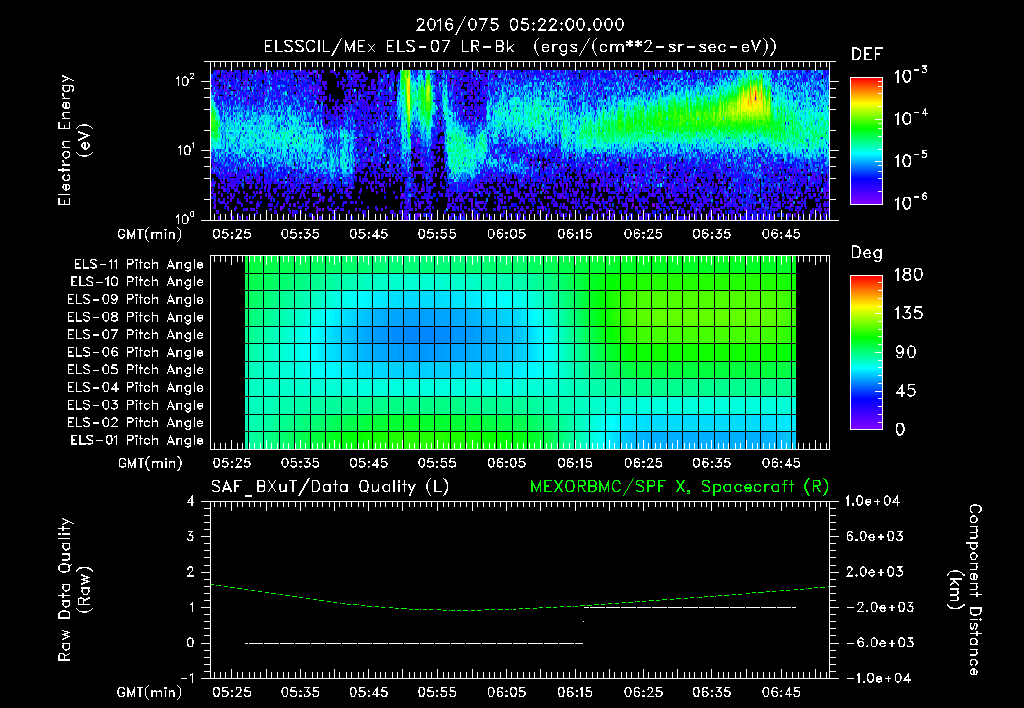1024x708 pixels.
Task: Select the ELS-11 Pitch Angle row label
Action: (138, 265)
